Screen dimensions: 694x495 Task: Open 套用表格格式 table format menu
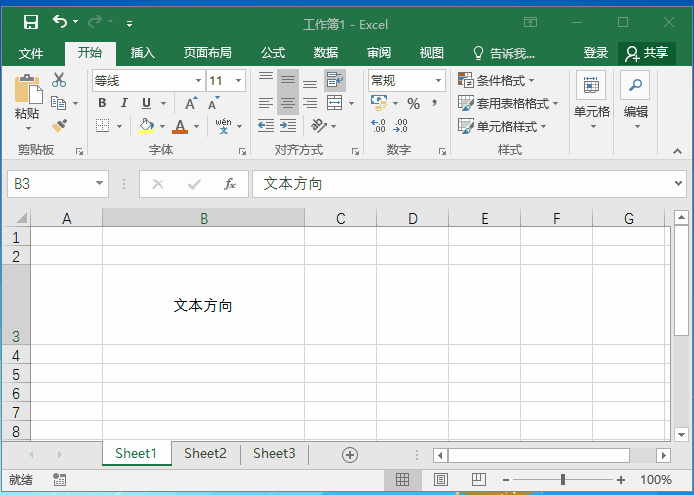tap(508, 104)
